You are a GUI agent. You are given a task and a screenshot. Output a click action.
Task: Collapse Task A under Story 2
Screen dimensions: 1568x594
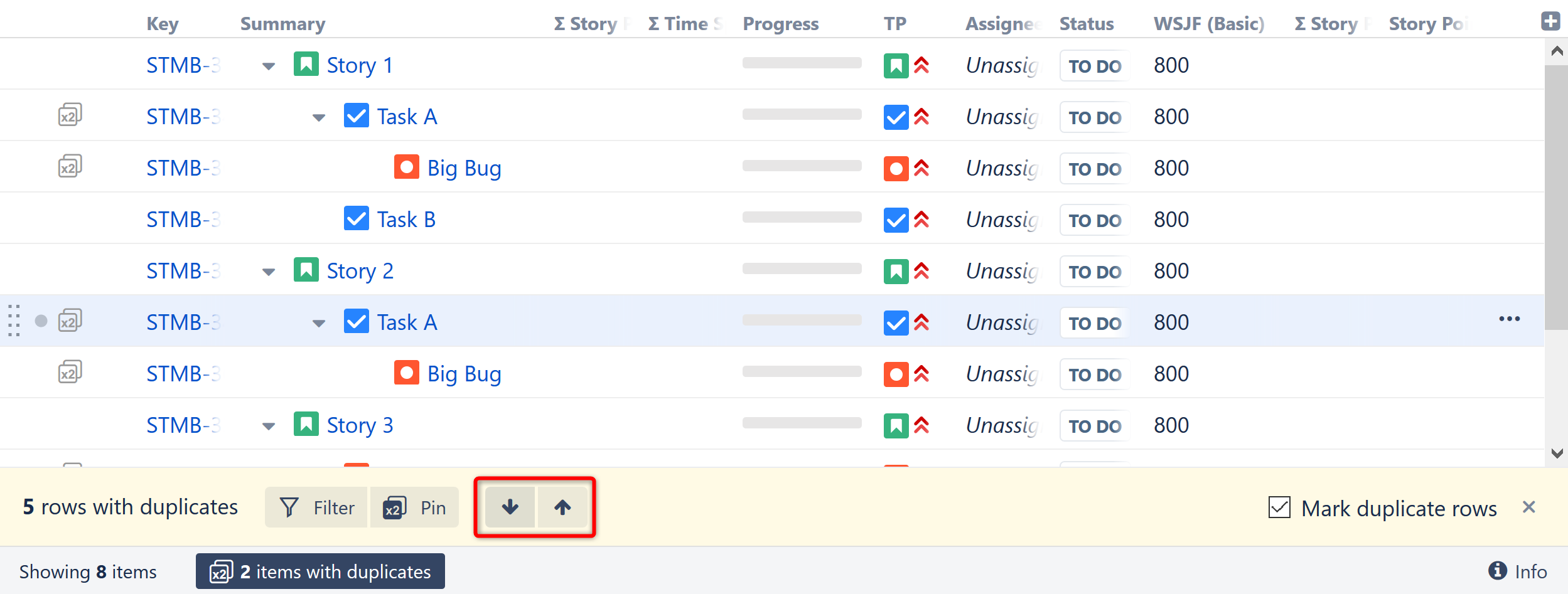[319, 324]
